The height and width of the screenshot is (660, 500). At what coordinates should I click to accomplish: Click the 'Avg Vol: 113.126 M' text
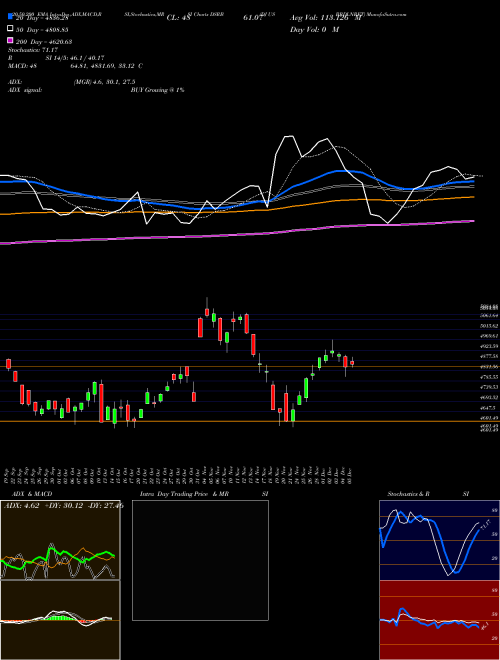tap(325, 18)
